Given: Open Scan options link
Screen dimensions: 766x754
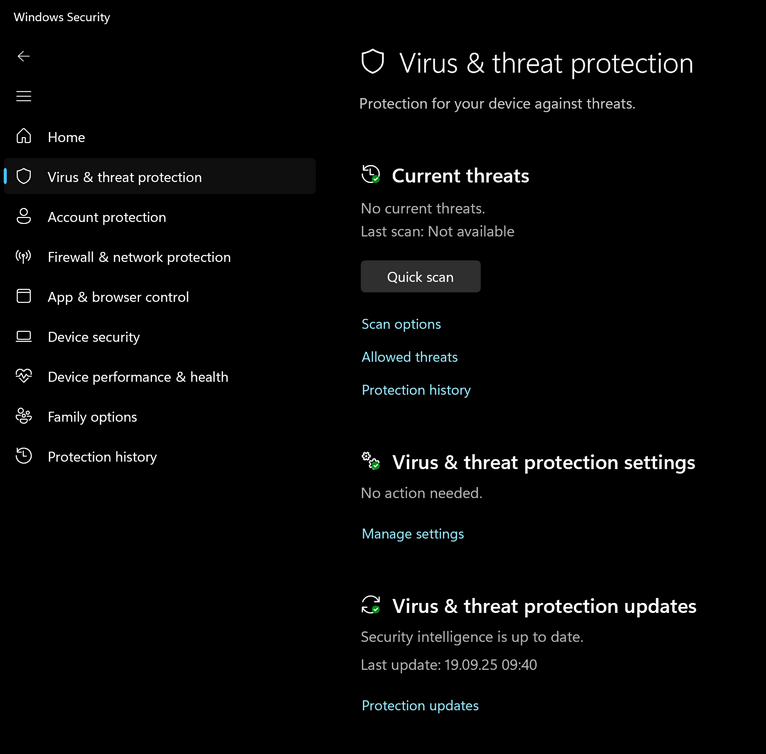Looking at the screenshot, I should click(401, 324).
